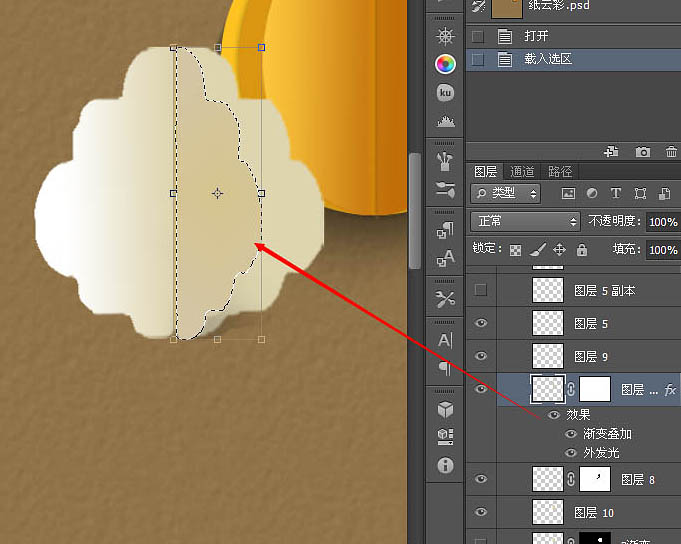
Task: Toggle history state checkbox for 打开
Action: tap(478, 36)
